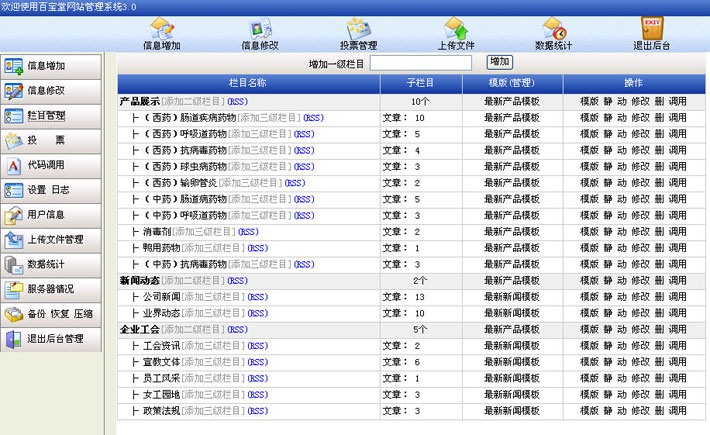Click the 操作 column header

coord(633,83)
